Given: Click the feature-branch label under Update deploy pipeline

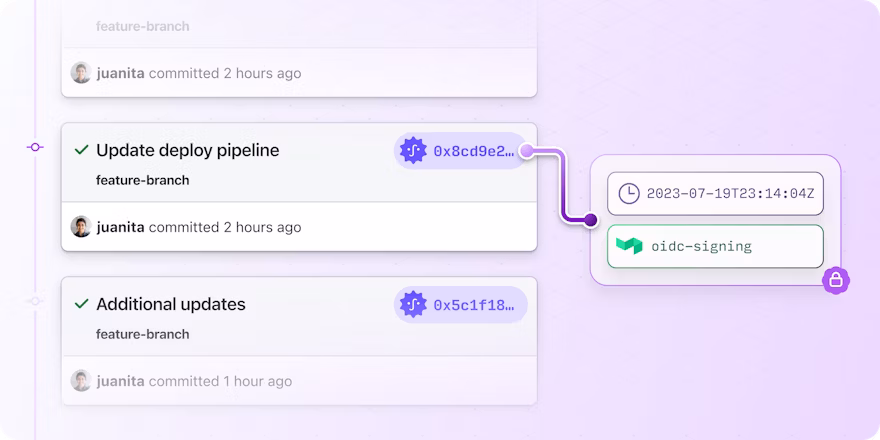Looking at the screenshot, I should click(x=142, y=181).
